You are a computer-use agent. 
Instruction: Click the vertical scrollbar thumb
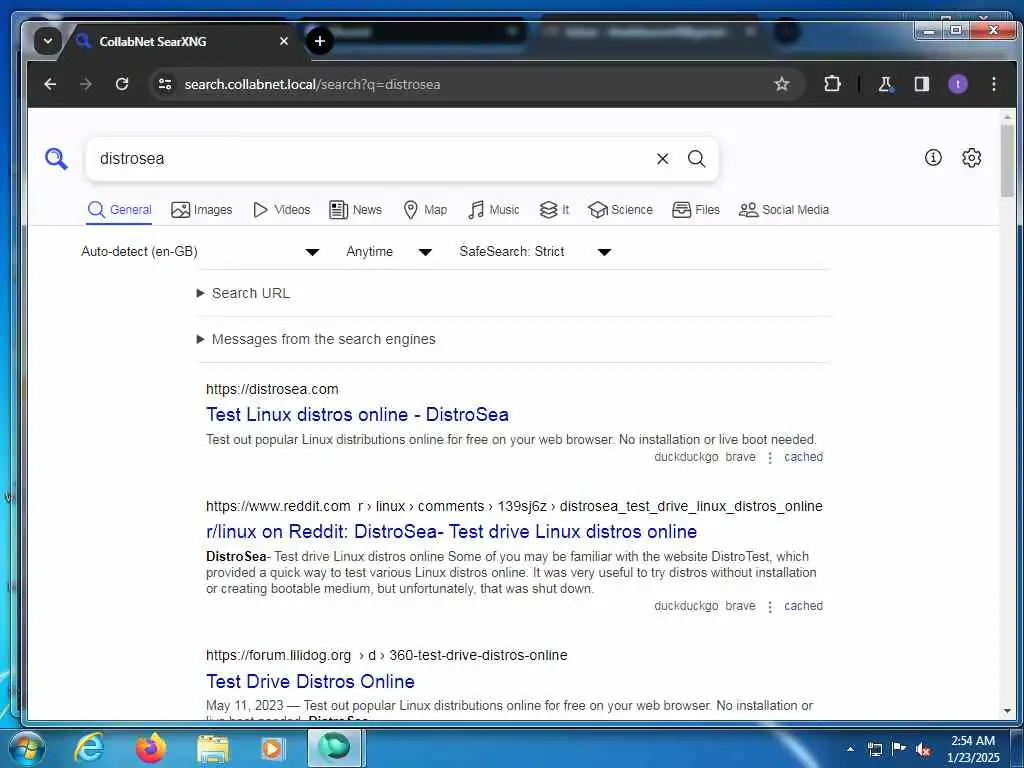[1007, 160]
